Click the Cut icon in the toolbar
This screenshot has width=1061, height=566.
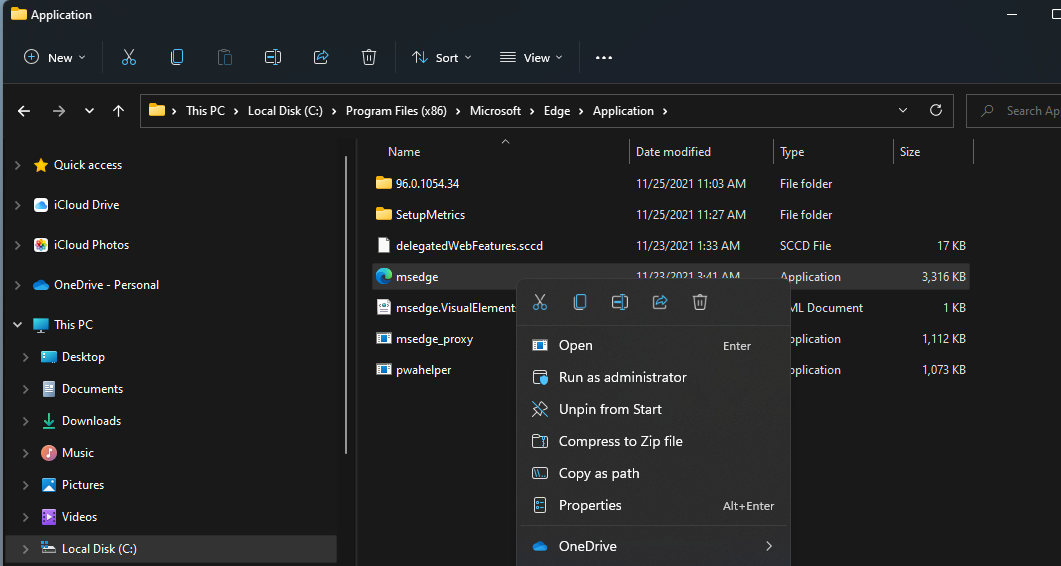(x=128, y=58)
